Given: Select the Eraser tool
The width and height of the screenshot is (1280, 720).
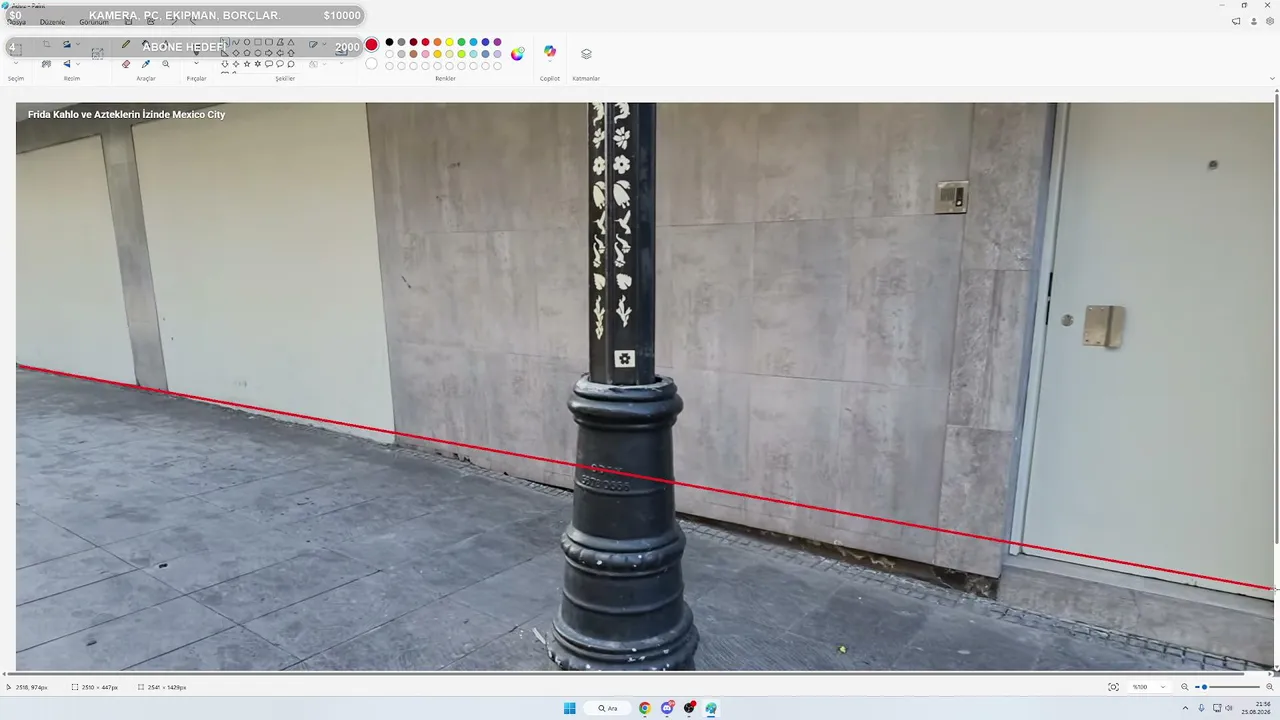Looking at the screenshot, I should (x=126, y=64).
